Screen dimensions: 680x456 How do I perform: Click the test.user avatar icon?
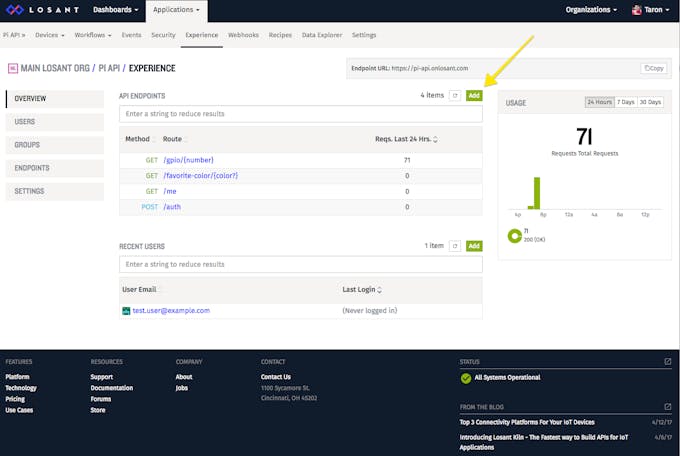click(x=126, y=311)
